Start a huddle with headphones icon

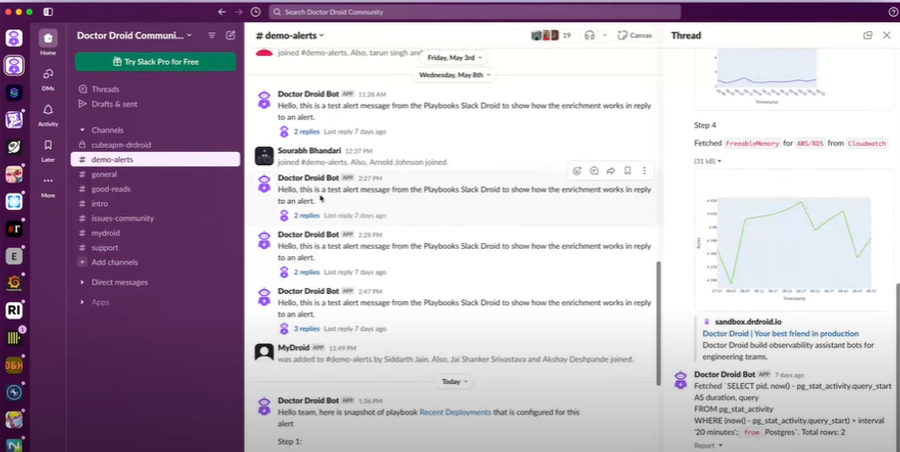589,35
